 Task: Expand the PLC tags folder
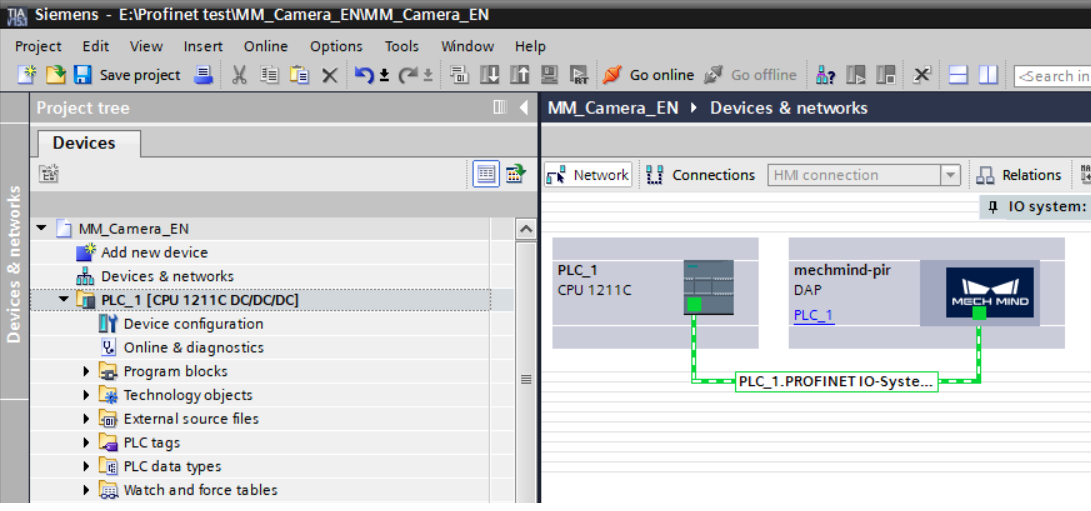coord(86,442)
